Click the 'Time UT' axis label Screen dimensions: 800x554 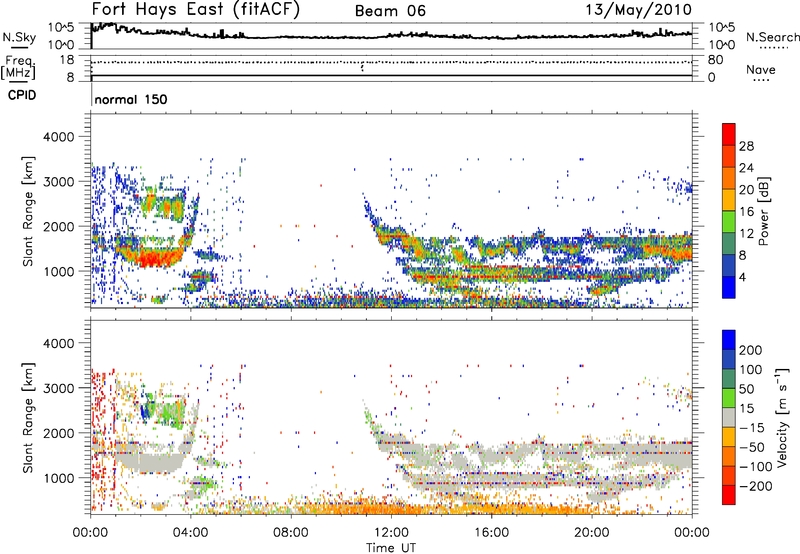pos(391,548)
